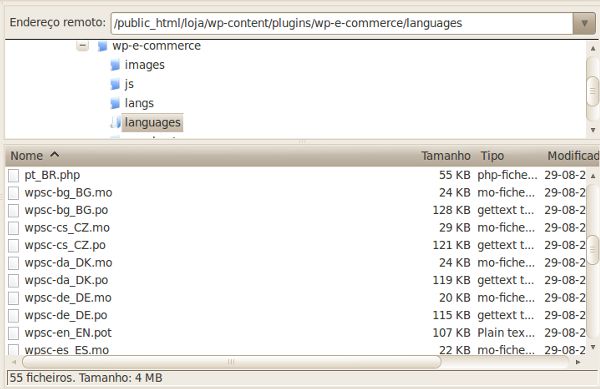Click the file list horizontal scrollbar thumb
This screenshot has width=600, height=389.
click(232, 361)
